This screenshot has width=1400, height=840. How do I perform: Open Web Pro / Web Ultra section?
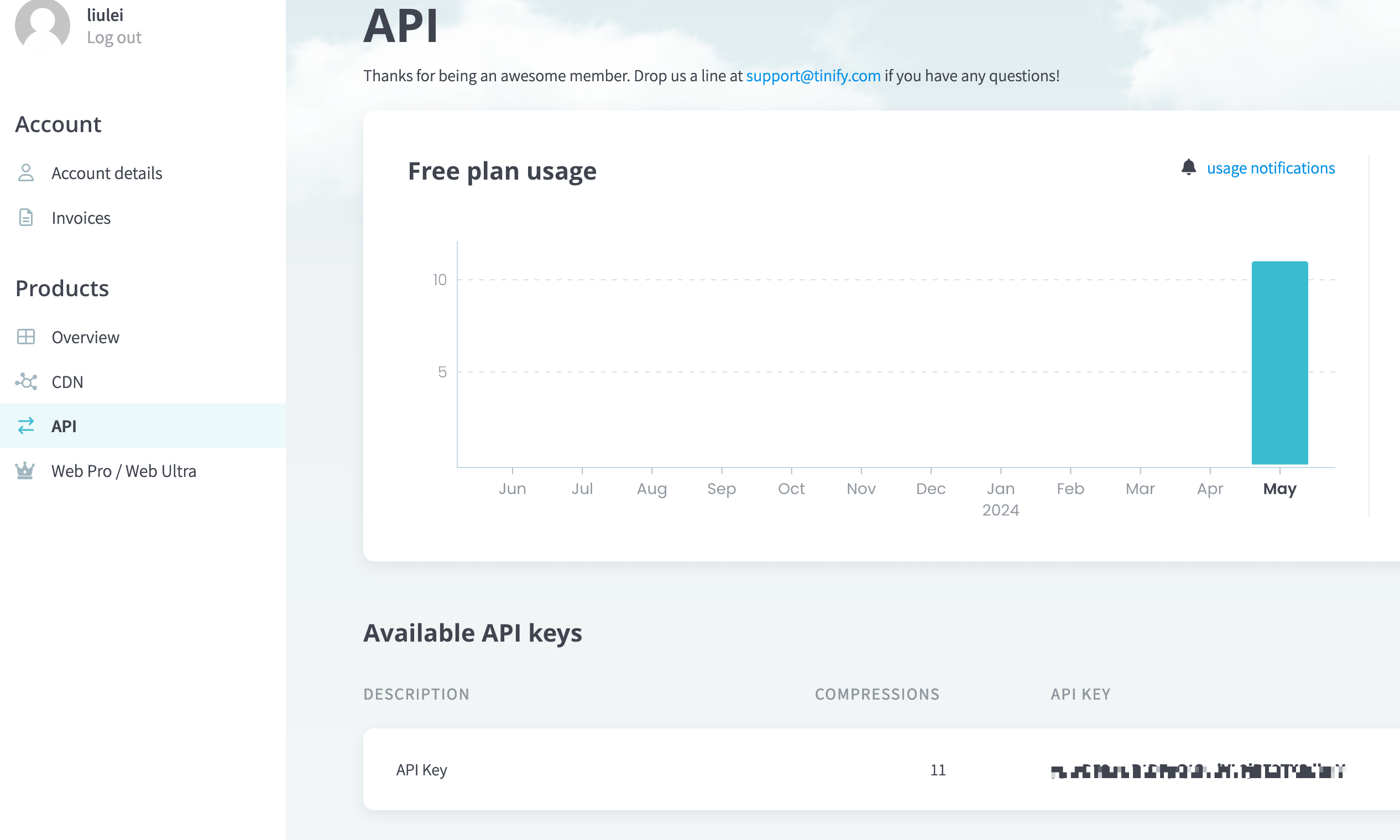point(123,471)
